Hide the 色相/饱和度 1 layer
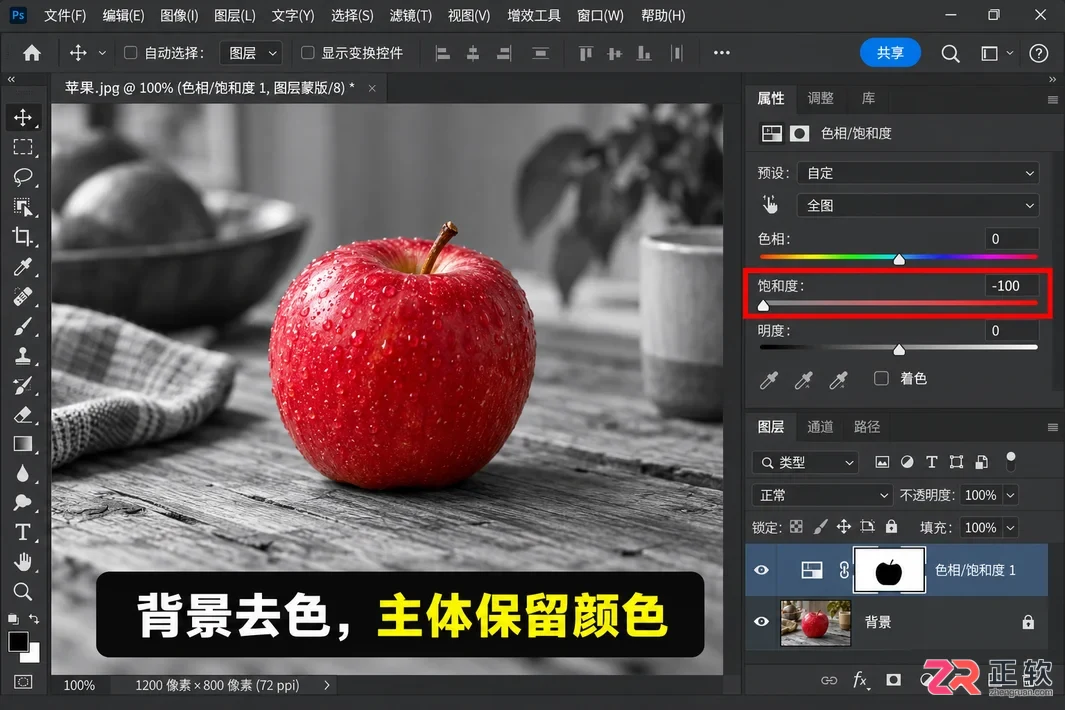Image resolution: width=1065 pixels, height=710 pixels. pos(761,570)
